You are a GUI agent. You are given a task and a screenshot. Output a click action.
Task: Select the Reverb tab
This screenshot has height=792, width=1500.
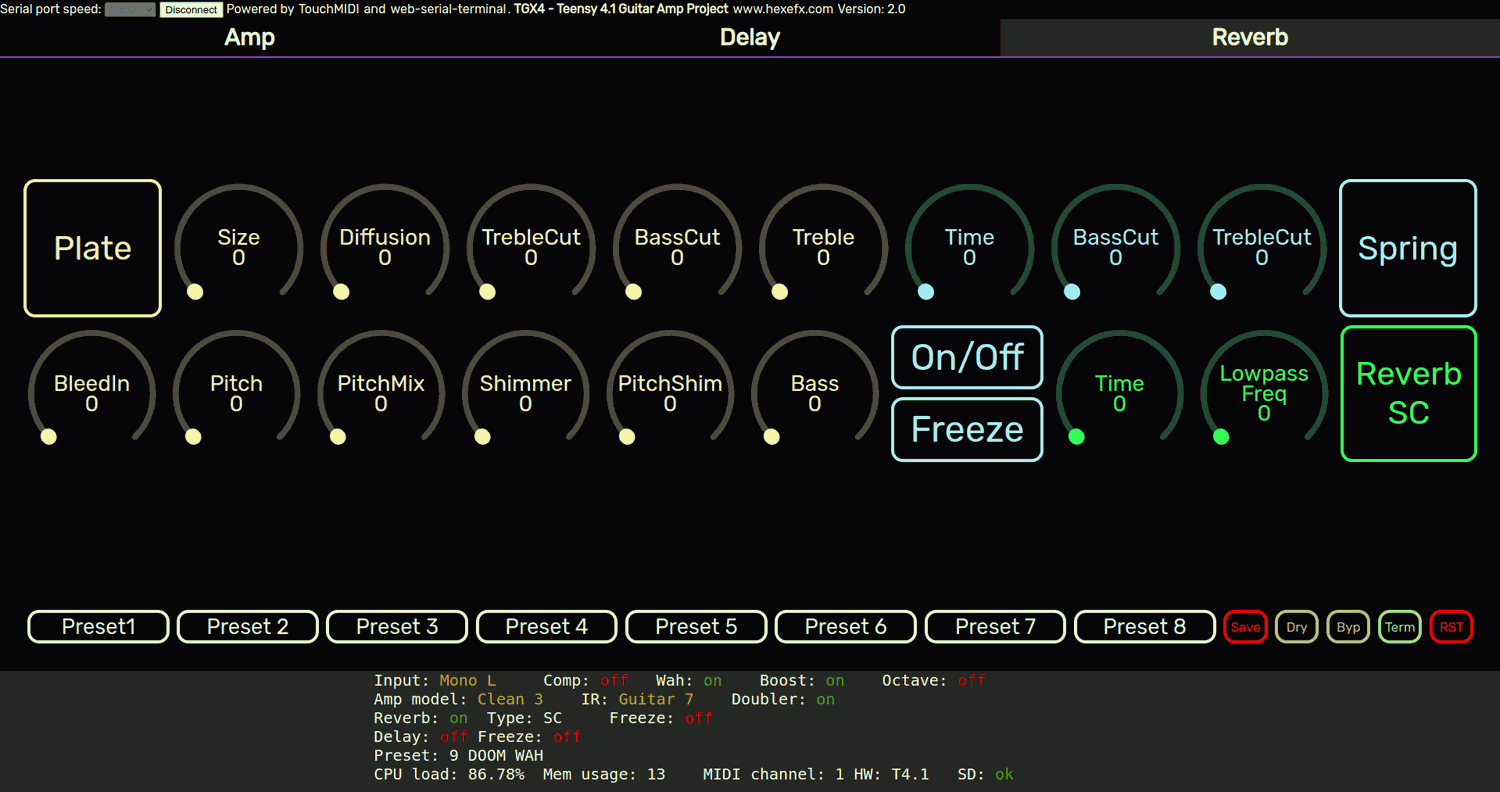1250,37
